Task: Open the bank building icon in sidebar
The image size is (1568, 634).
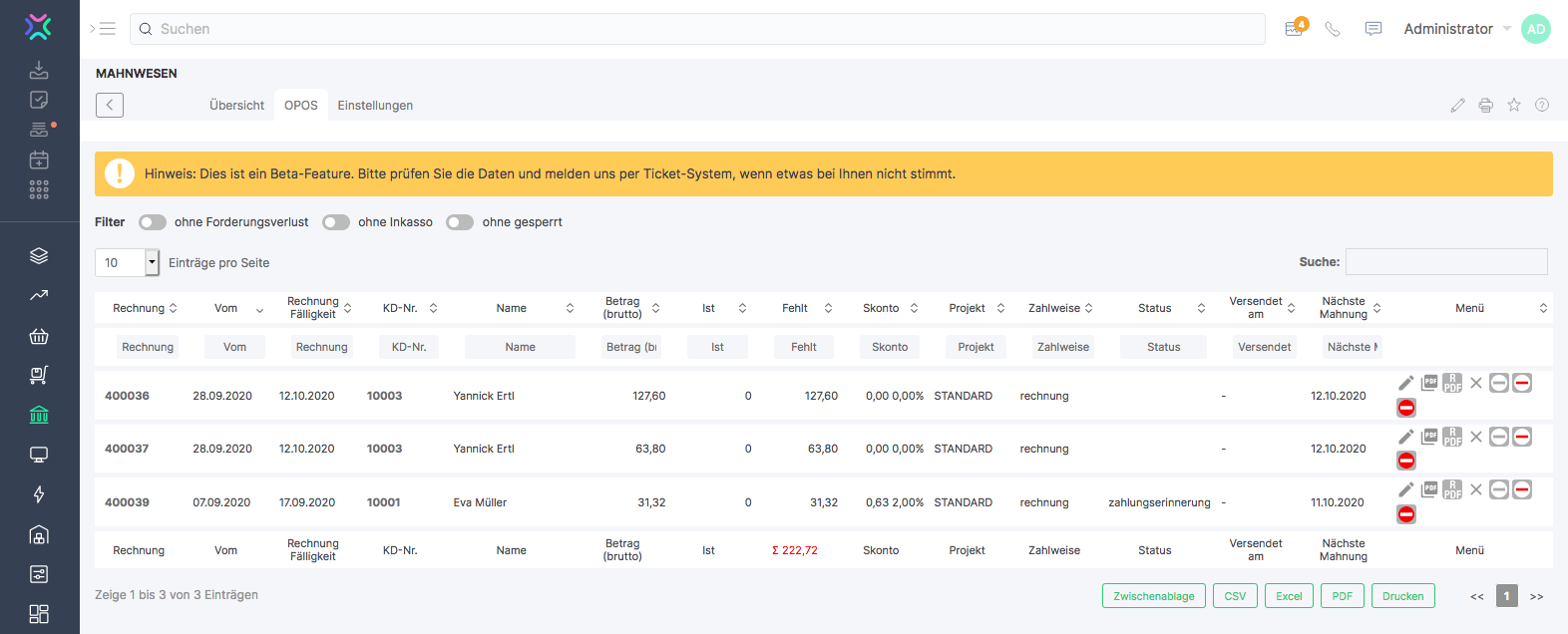Action: [39, 415]
